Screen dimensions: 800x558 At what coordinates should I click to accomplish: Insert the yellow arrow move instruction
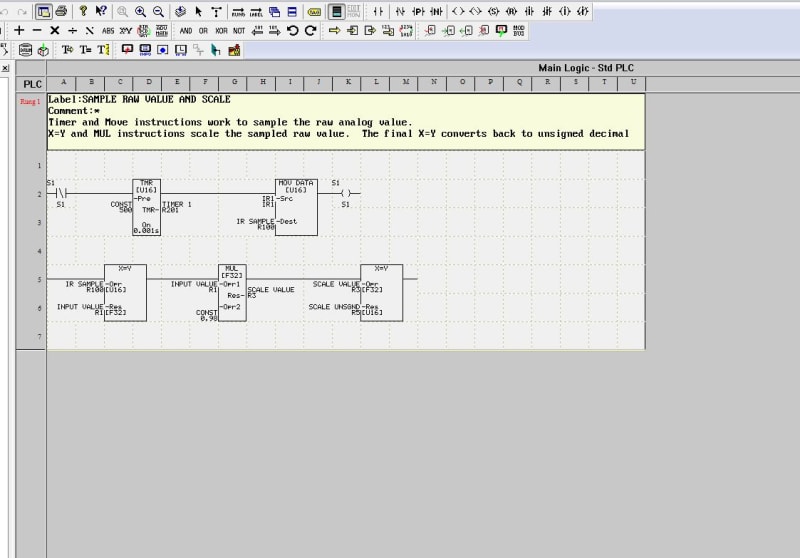[335, 31]
